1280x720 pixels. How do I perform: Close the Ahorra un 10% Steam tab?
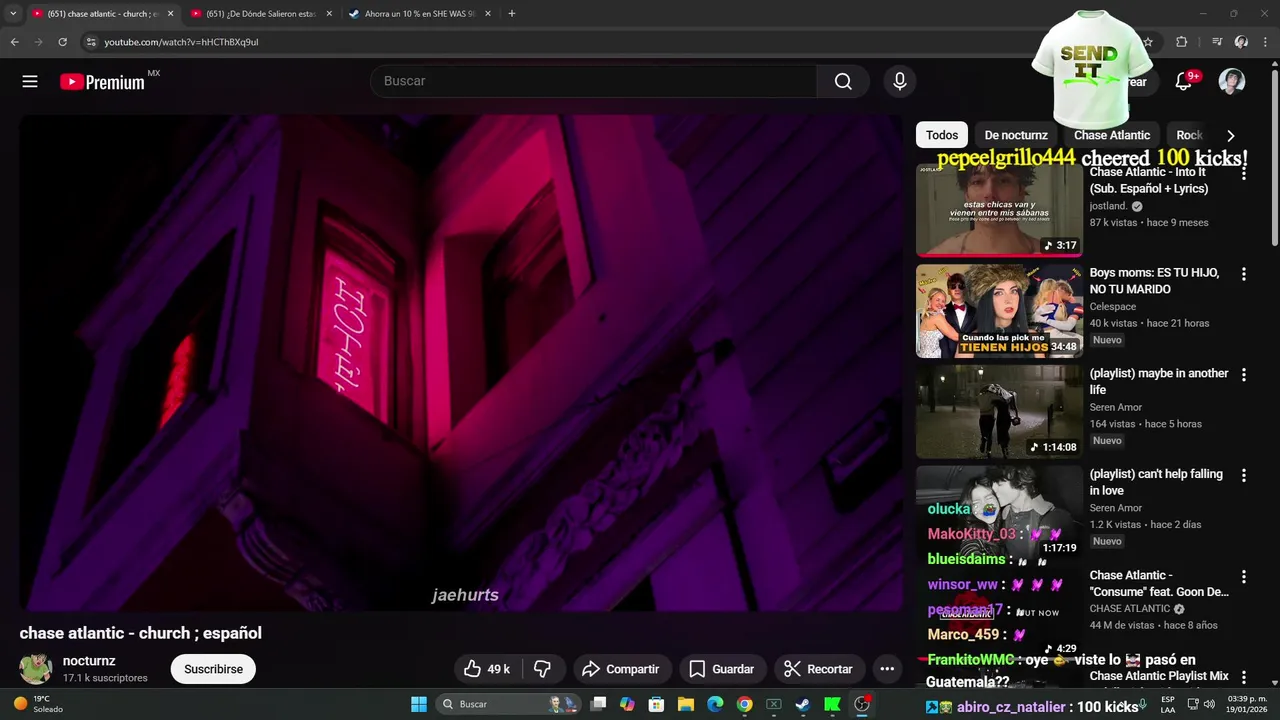[488, 14]
